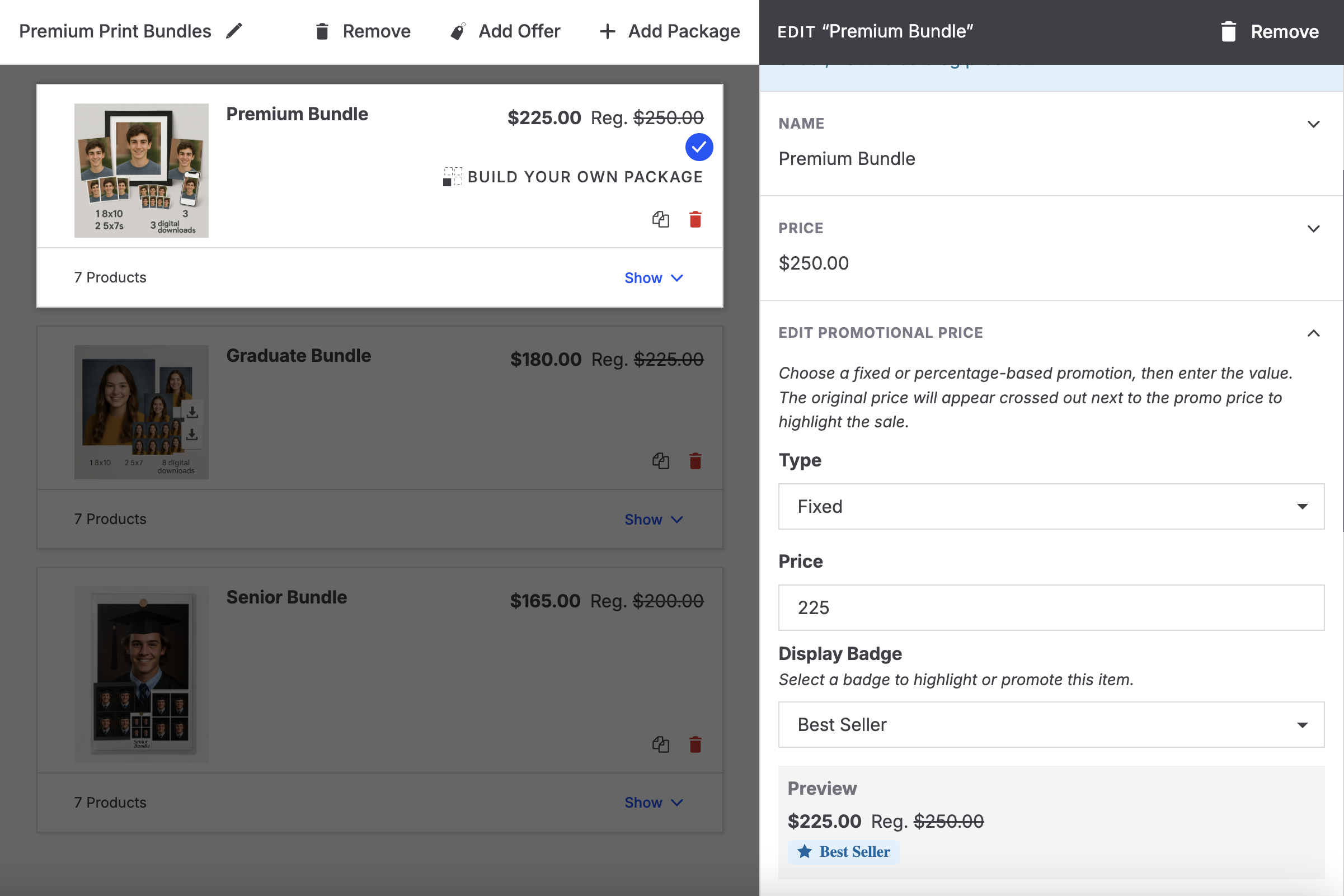Open the promotional Type dropdown showing Fixed

(x=1051, y=507)
